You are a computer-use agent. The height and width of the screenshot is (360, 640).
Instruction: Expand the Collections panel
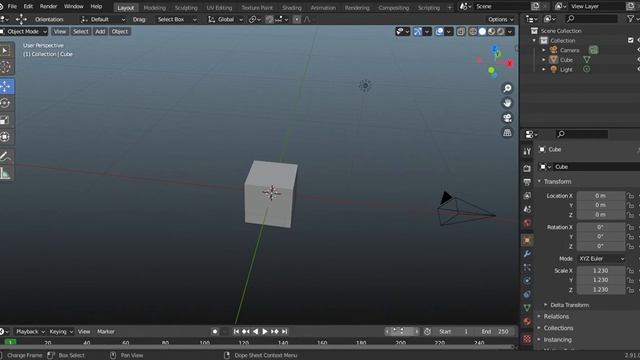tap(558, 328)
